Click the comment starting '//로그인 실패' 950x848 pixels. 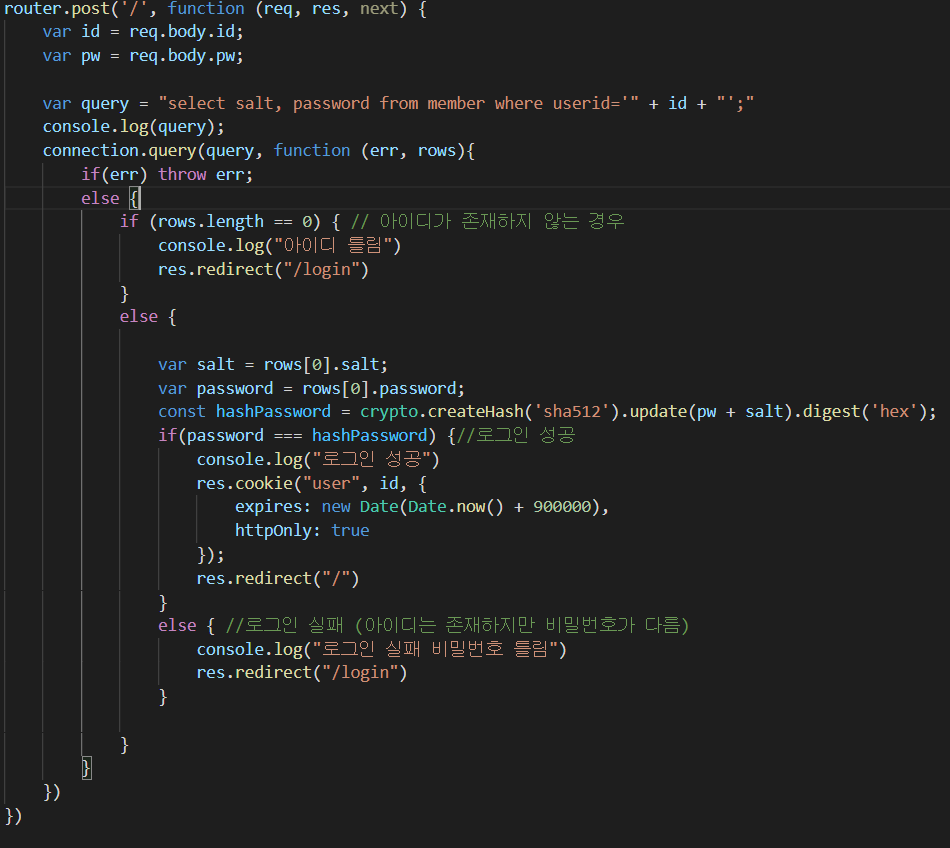457,625
